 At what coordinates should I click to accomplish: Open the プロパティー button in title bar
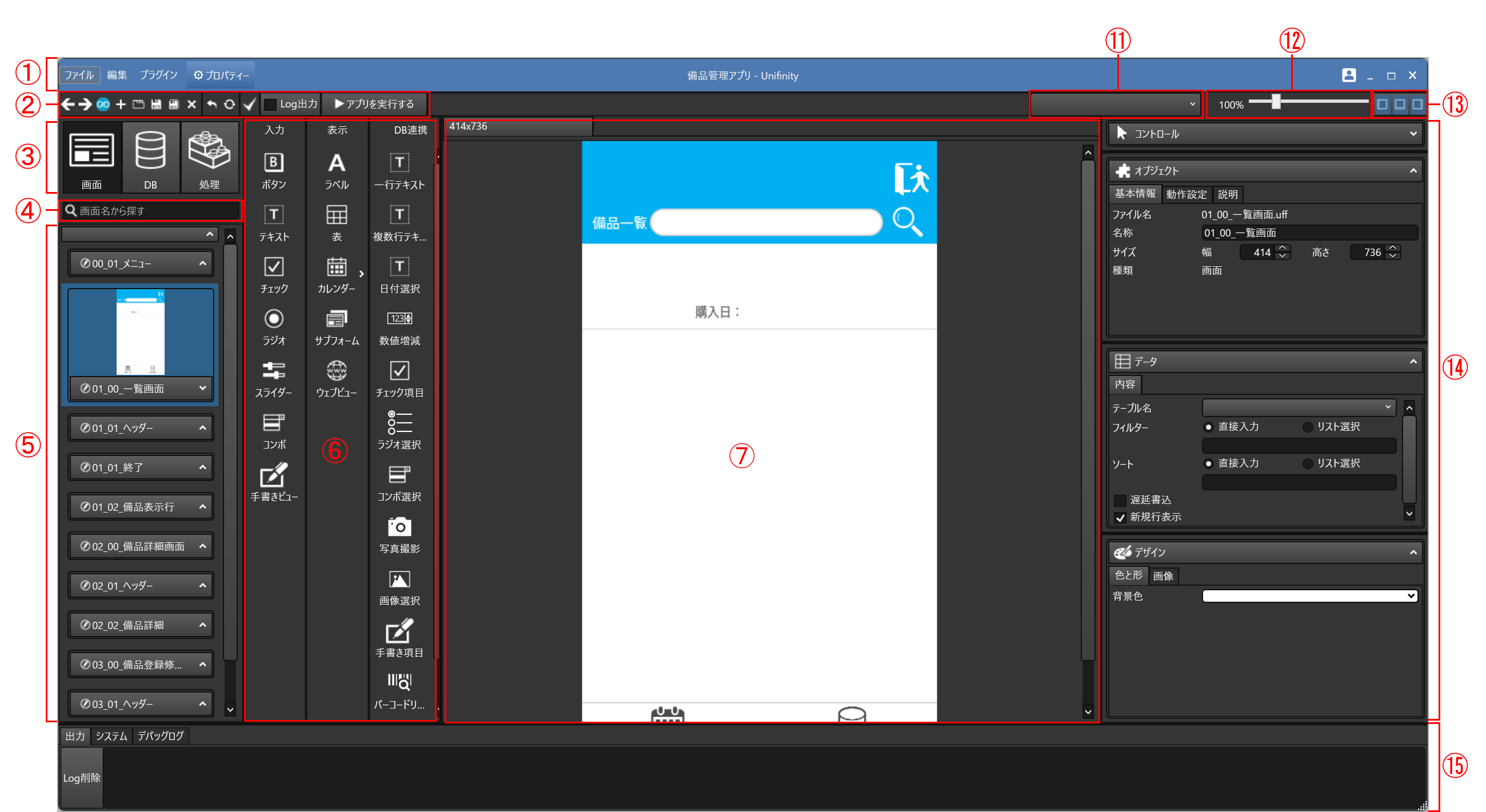pos(221,75)
